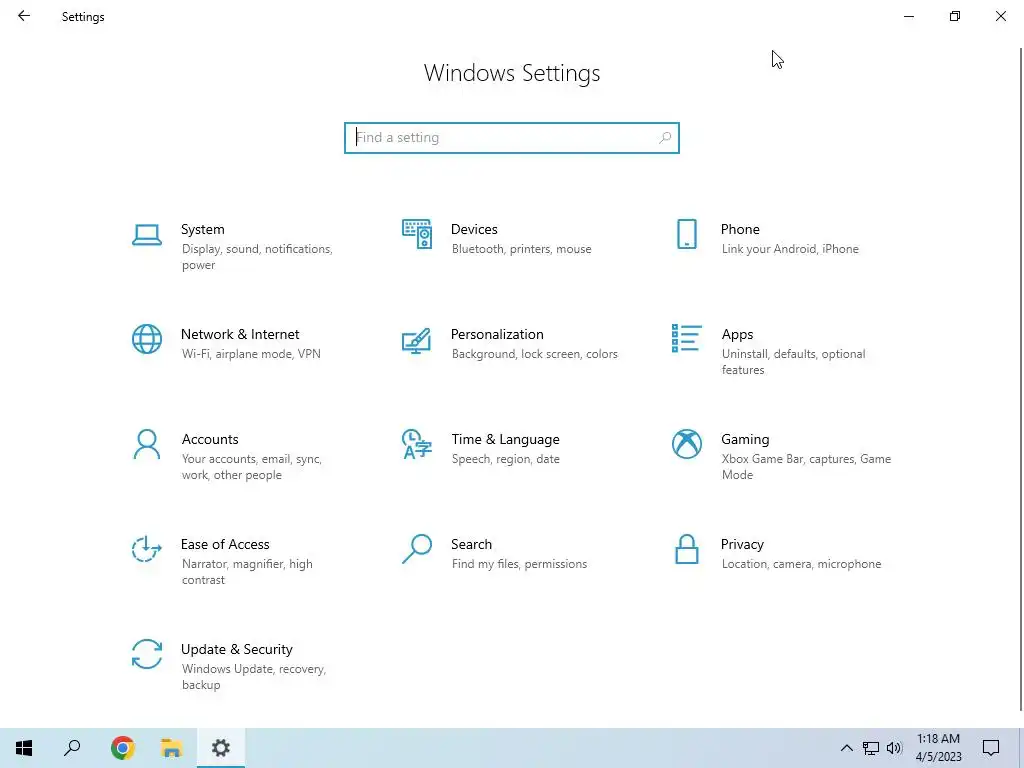Screen dimensions: 1024x768
Task: Show hidden tray icons chevron
Action: (x=846, y=748)
